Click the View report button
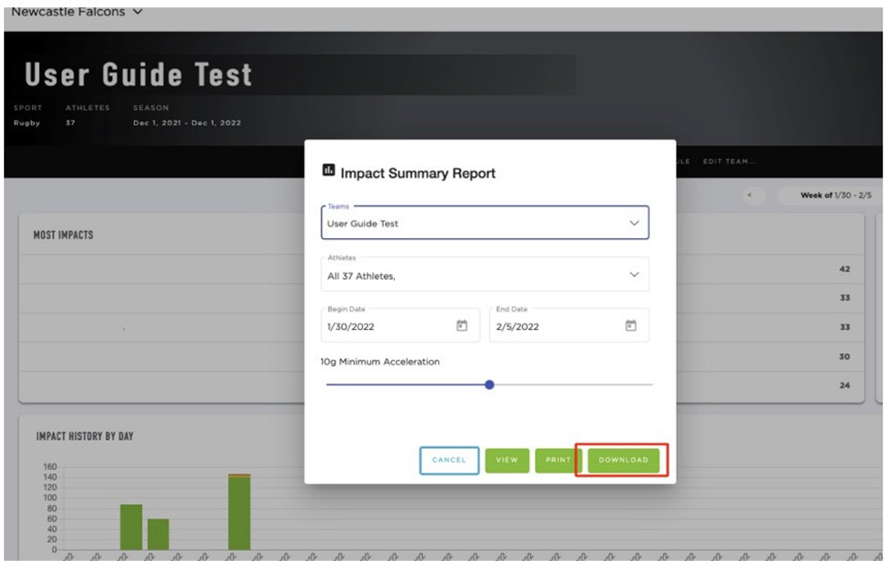Image resolution: width=891 pixels, height=561 pixels. pyautogui.click(x=507, y=460)
